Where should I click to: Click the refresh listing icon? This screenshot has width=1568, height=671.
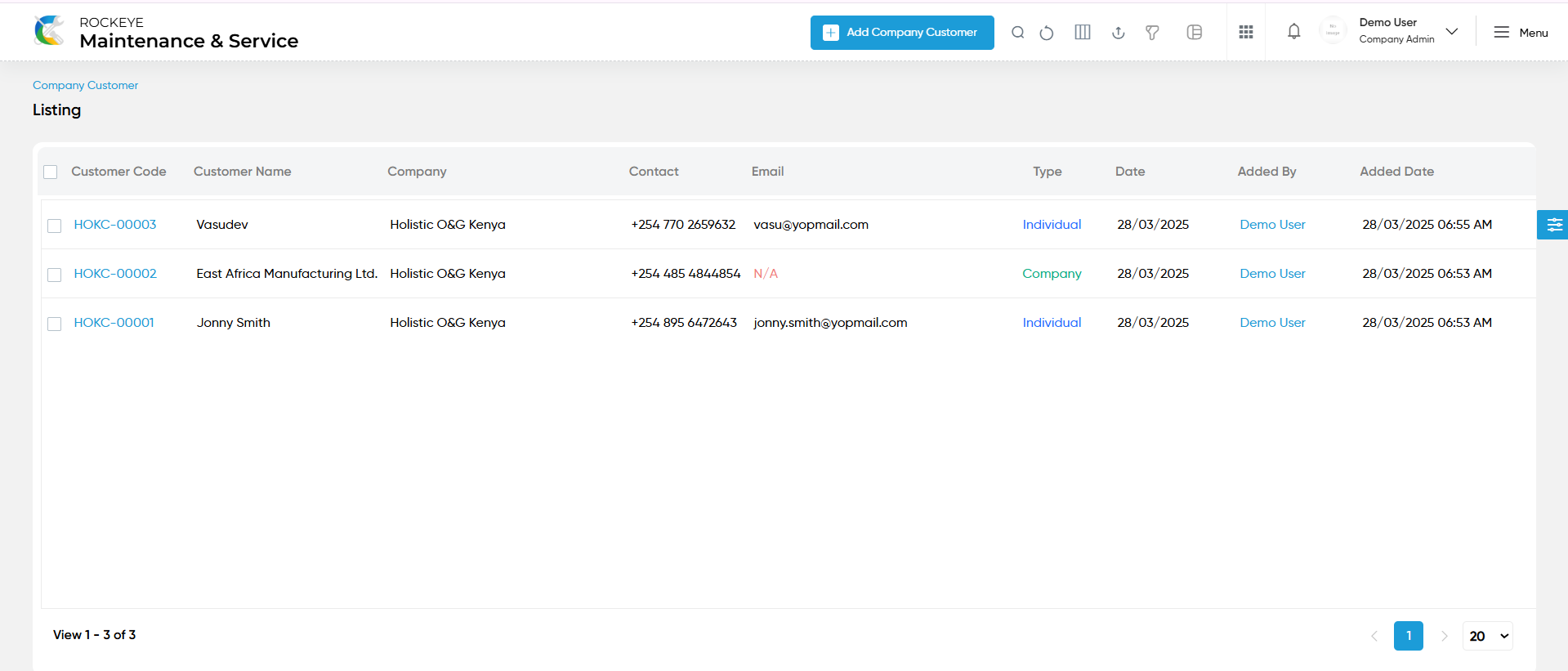click(1047, 33)
